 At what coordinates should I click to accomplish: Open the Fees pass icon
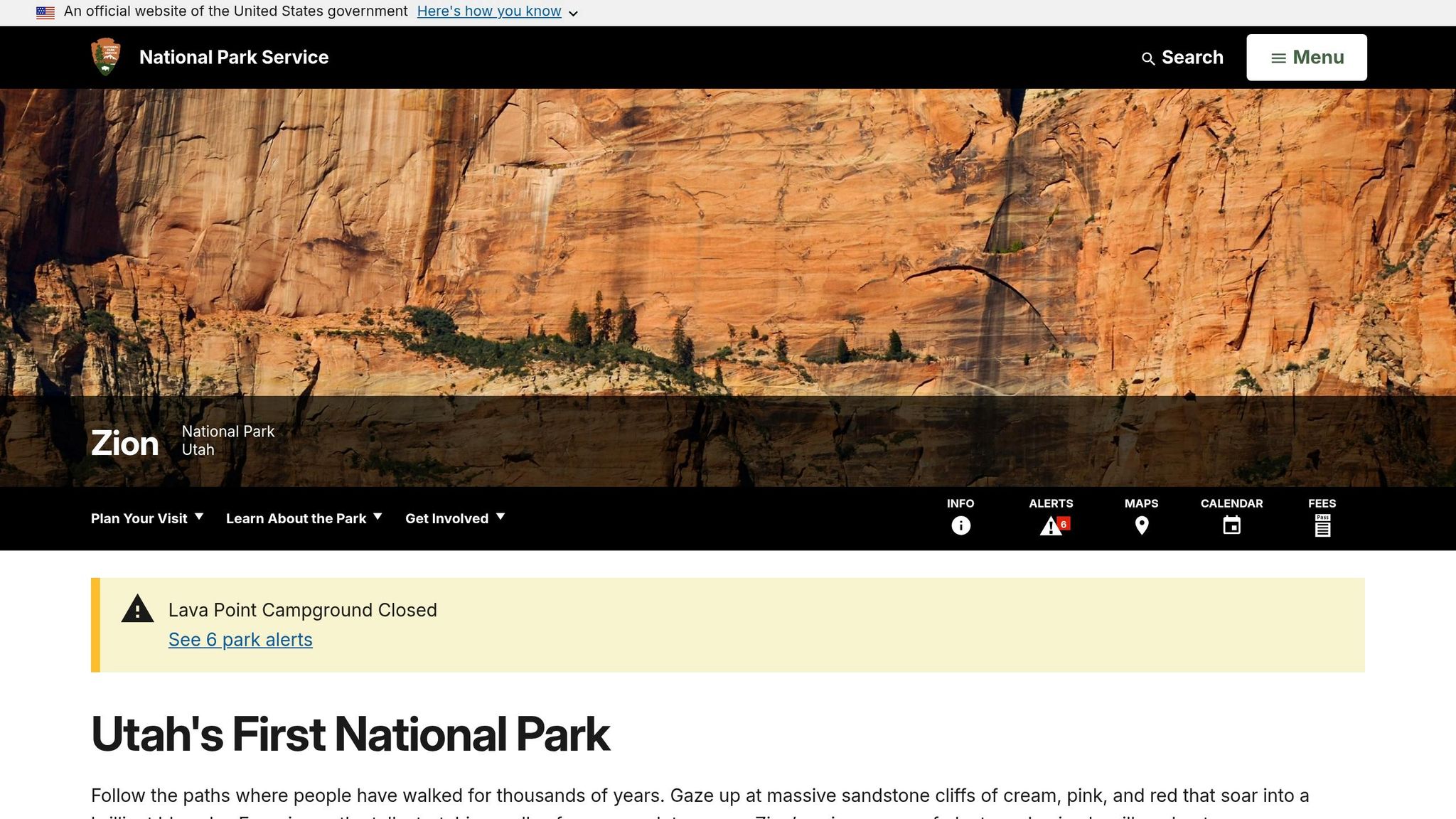click(x=1322, y=525)
